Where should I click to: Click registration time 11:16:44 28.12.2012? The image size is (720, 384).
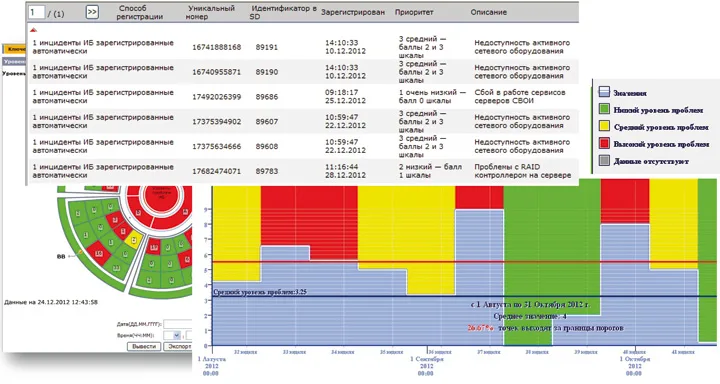click(x=345, y=171)
